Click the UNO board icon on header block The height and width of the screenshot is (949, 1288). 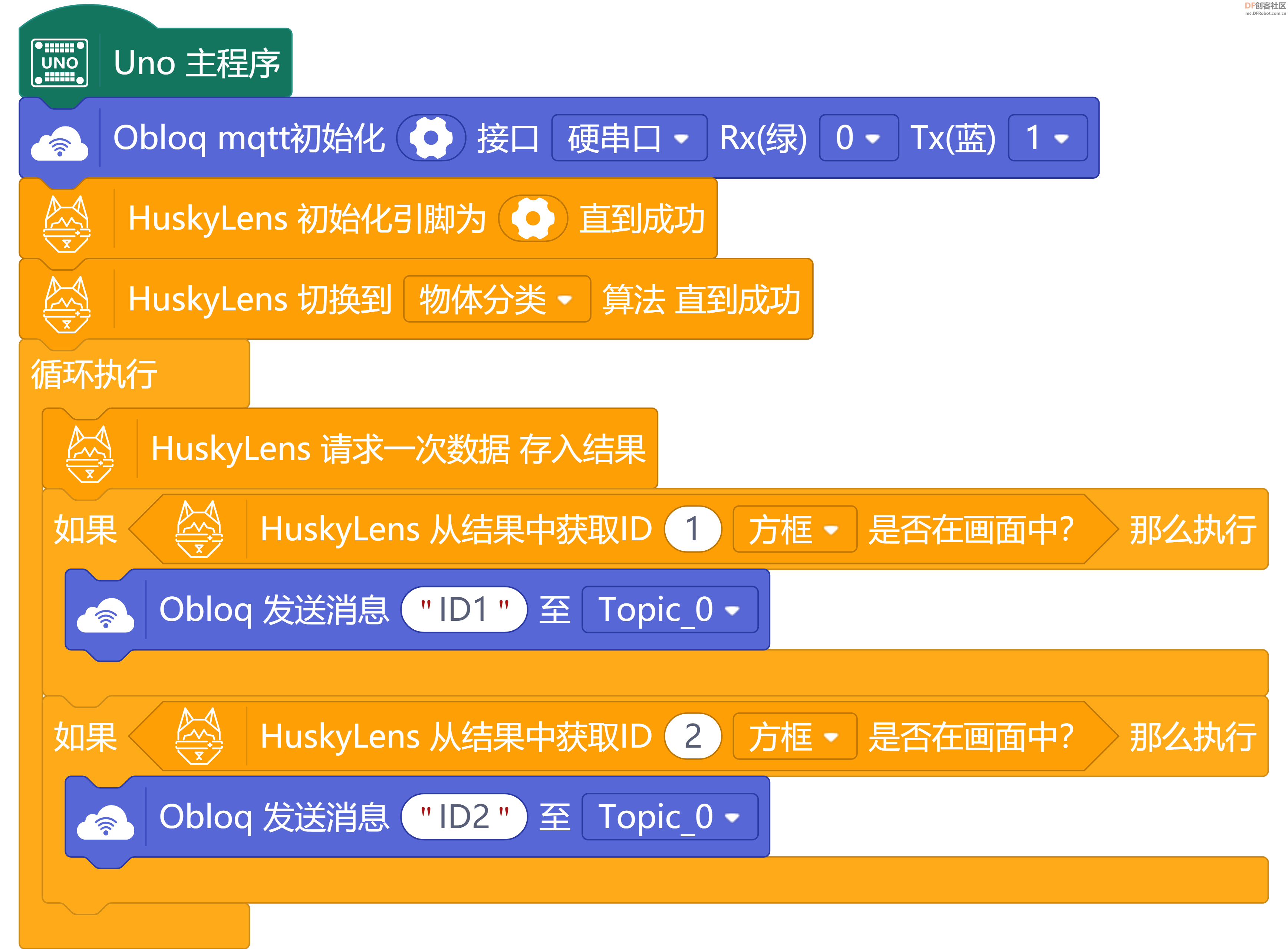[59, 63]
